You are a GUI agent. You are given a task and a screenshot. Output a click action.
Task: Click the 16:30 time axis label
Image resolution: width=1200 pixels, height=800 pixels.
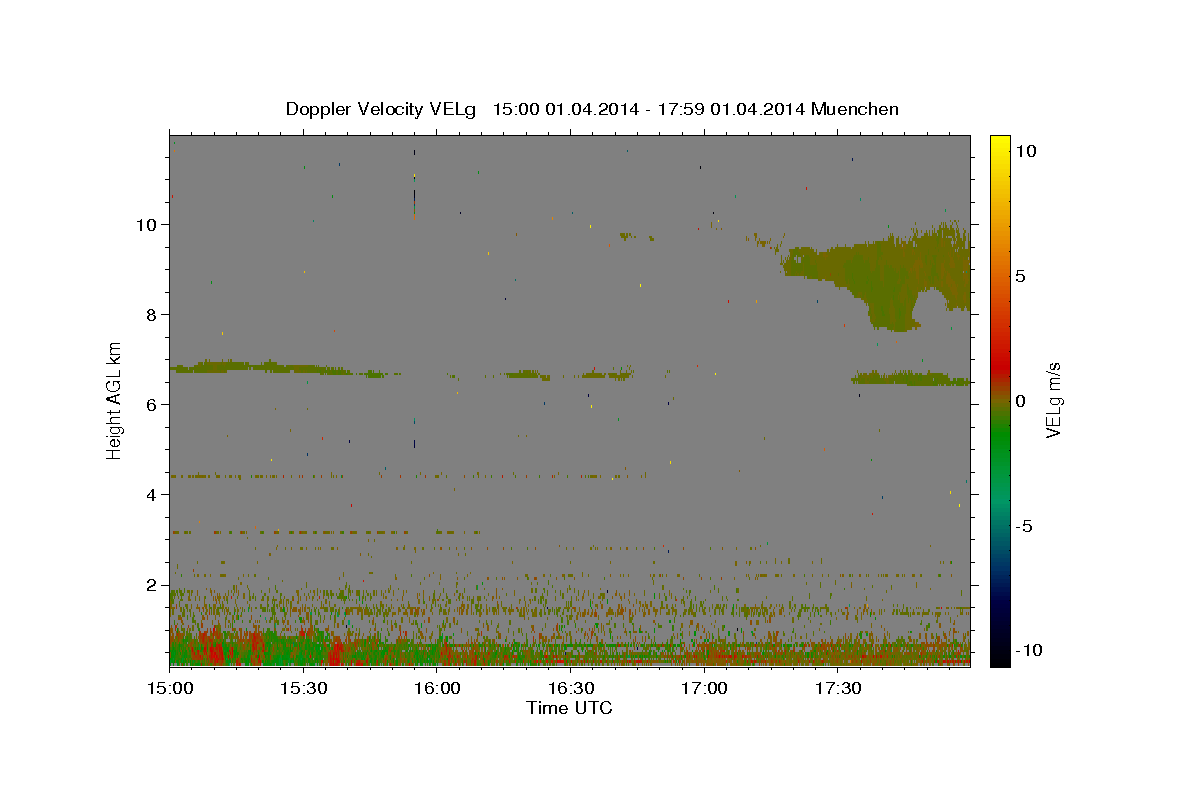(x=570, y=689)
